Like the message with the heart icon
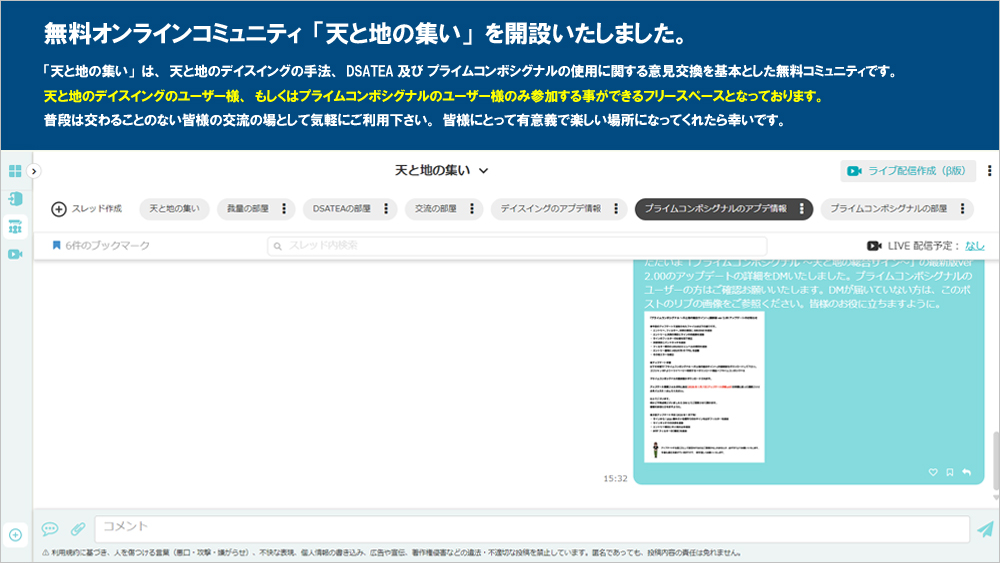The height and width of the screenshot is (563, 1000). tap(933, 472)
